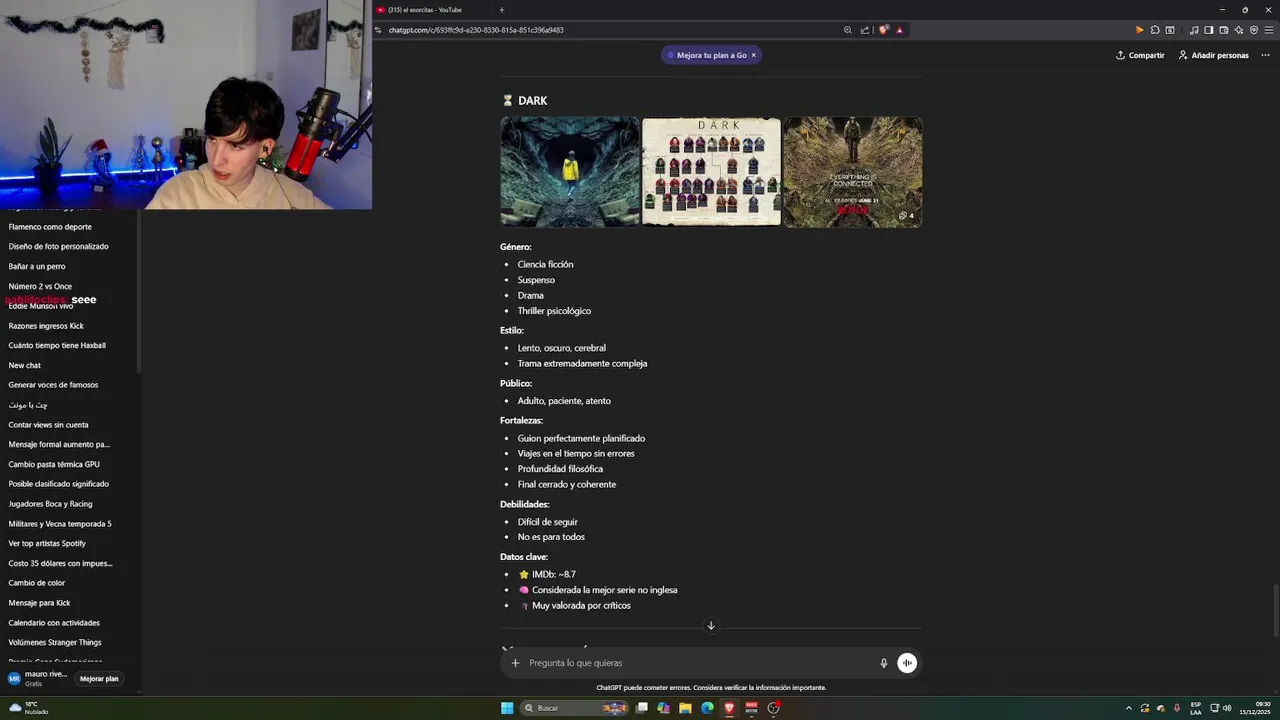Toggle the browser sidebar panel icon
1280x720 pixels.
tap(1209, 30)
